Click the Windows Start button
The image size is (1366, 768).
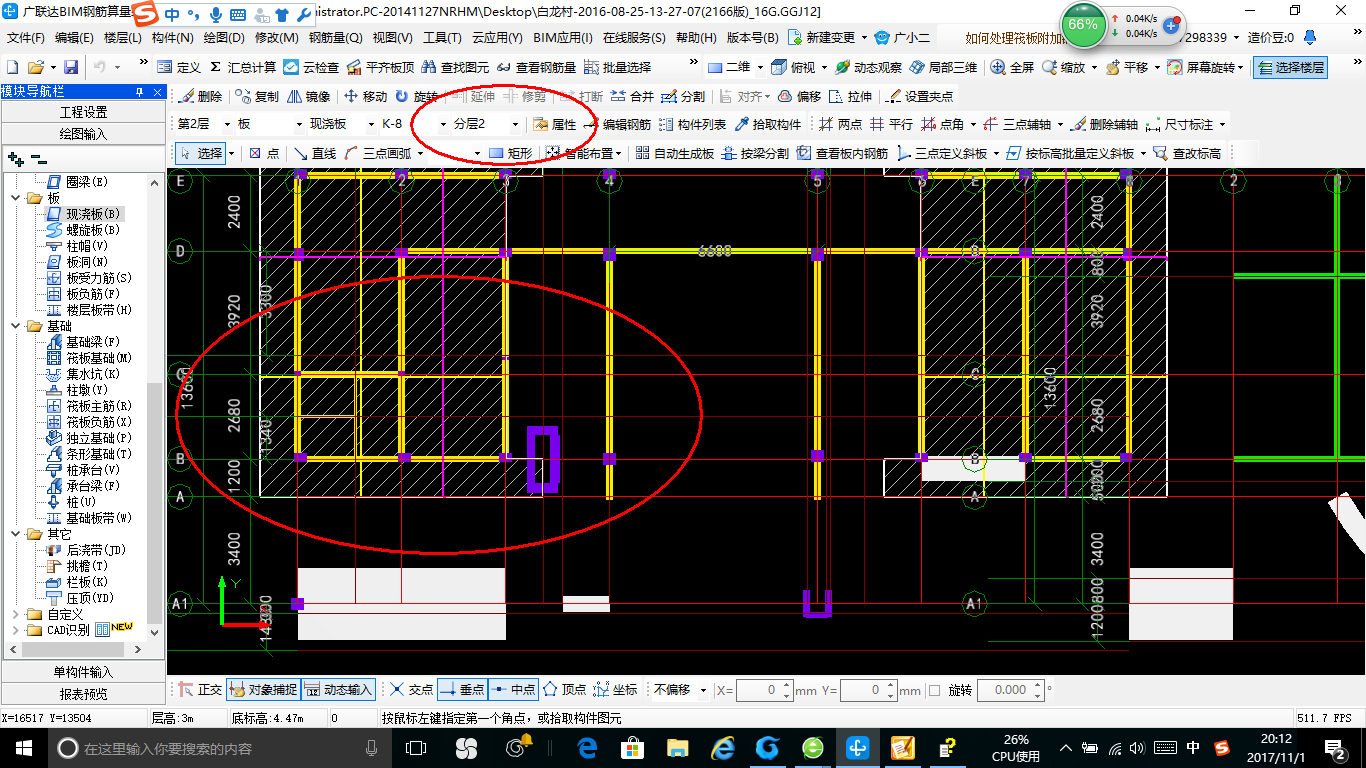(x=24, y=748)
